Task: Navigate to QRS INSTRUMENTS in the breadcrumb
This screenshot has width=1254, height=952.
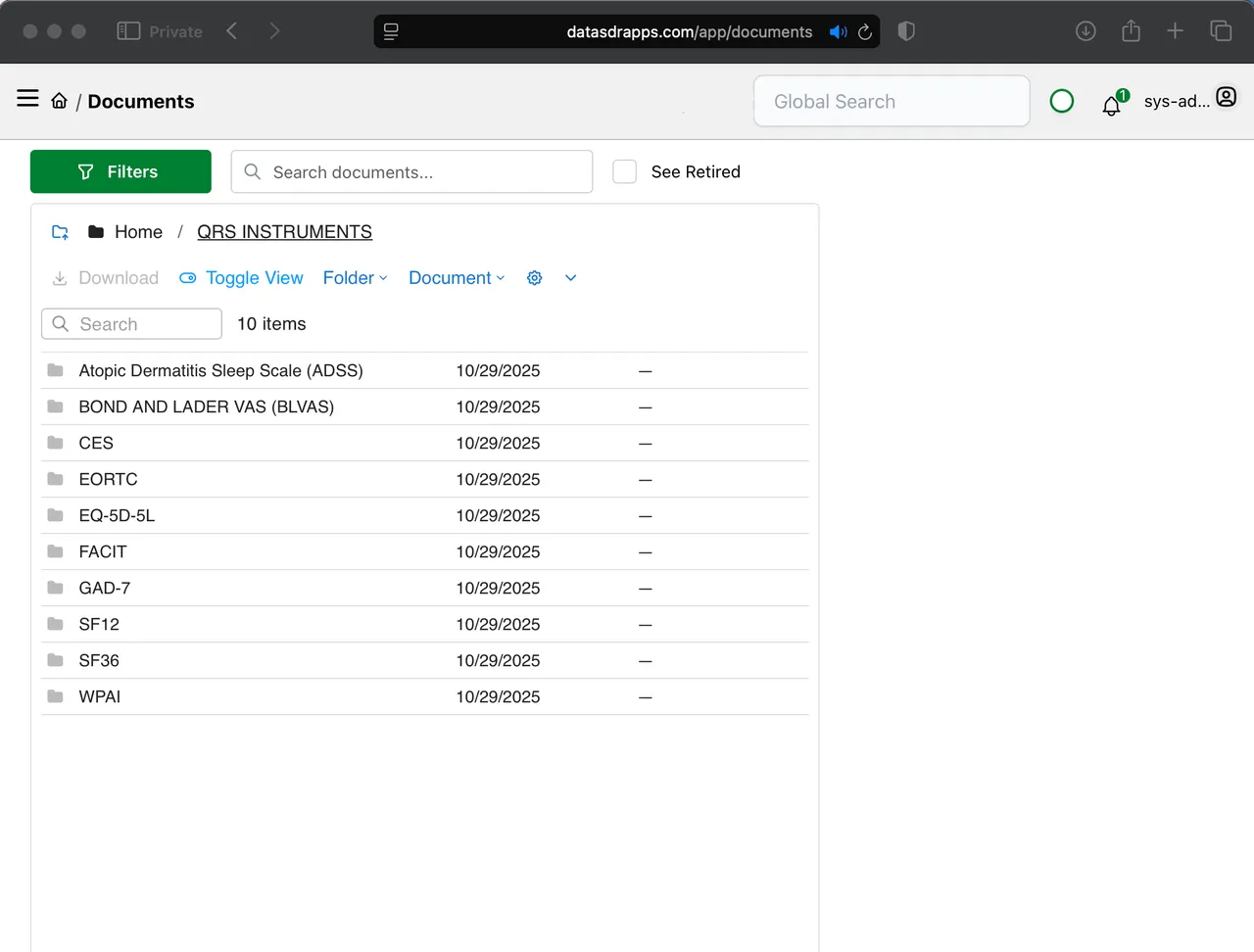Action: (x=284, y=232)
